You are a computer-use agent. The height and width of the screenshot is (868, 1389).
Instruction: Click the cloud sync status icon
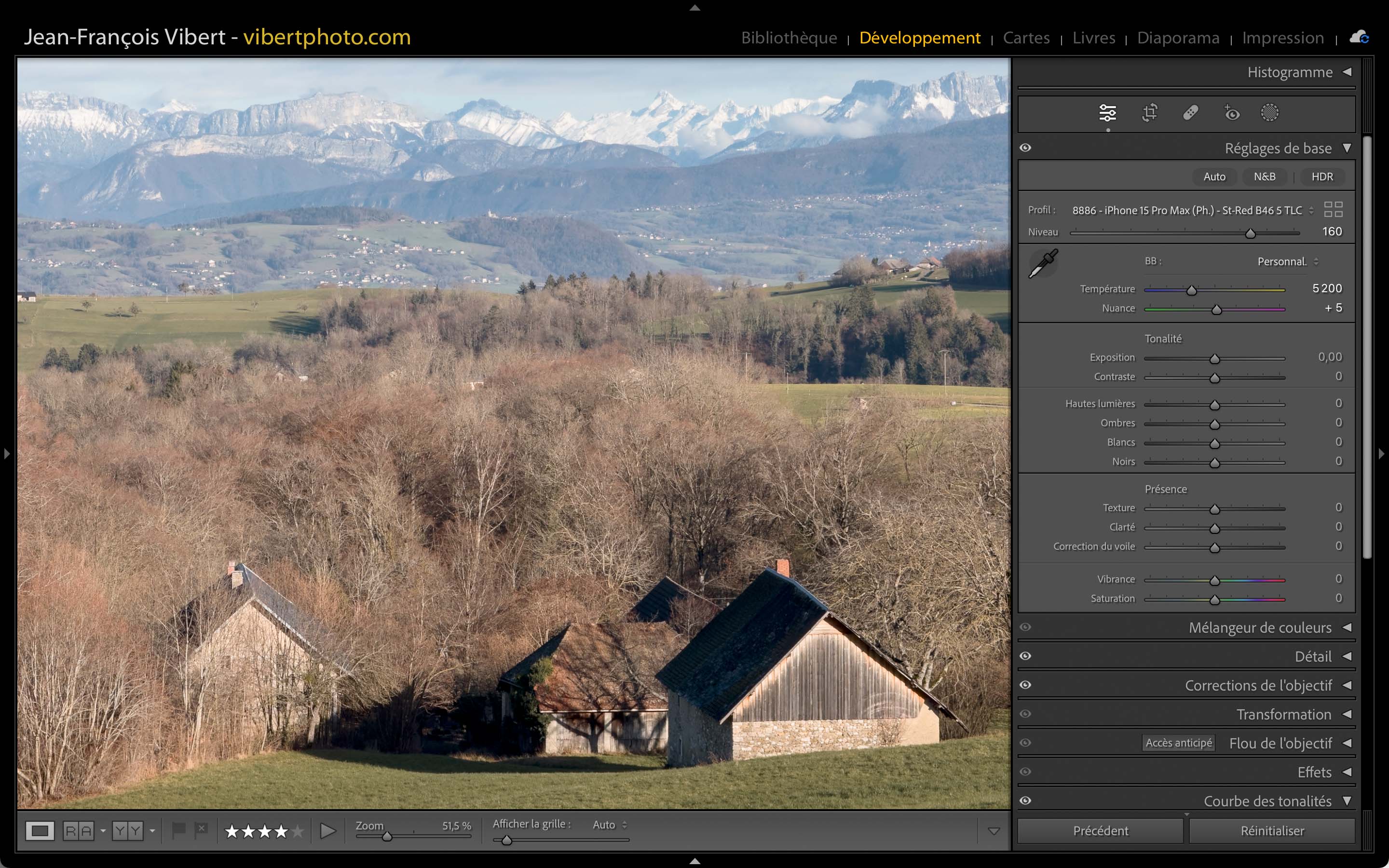(x=1359, y=38)
